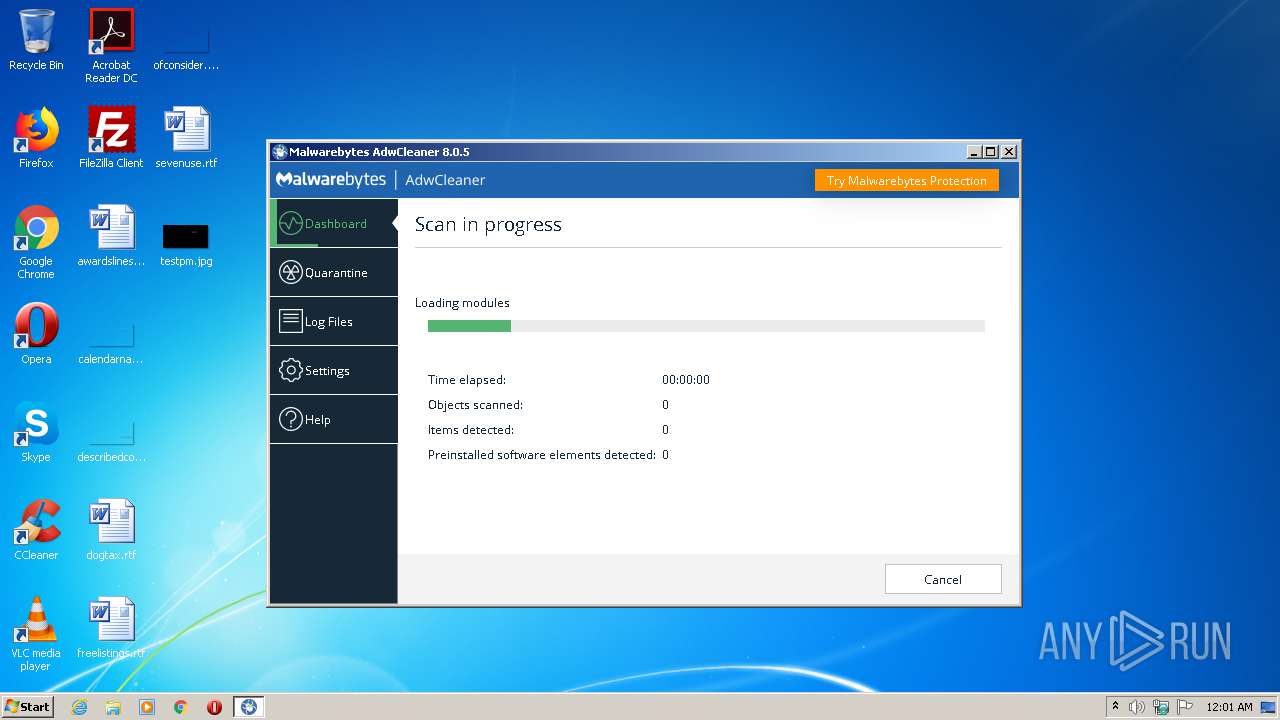This screenshot has height=720, width=1280.
Task: Open the Action Center flag icon
Action: coord(1185,707)
